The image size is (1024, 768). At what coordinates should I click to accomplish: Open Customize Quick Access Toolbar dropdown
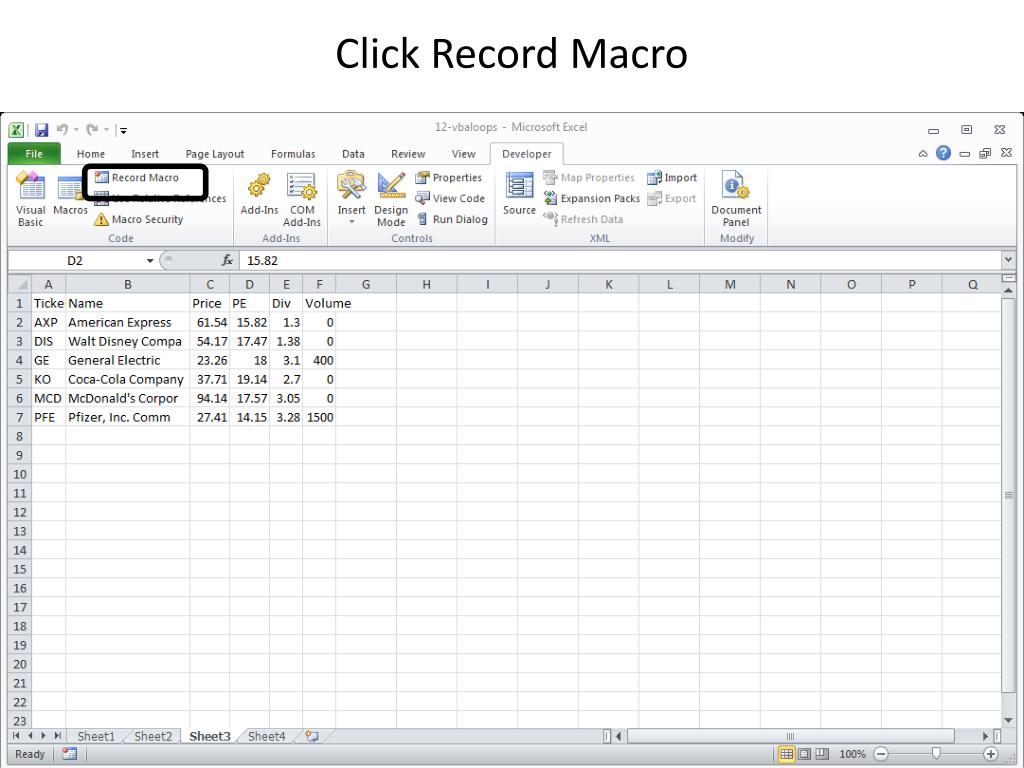coord(123,130)
